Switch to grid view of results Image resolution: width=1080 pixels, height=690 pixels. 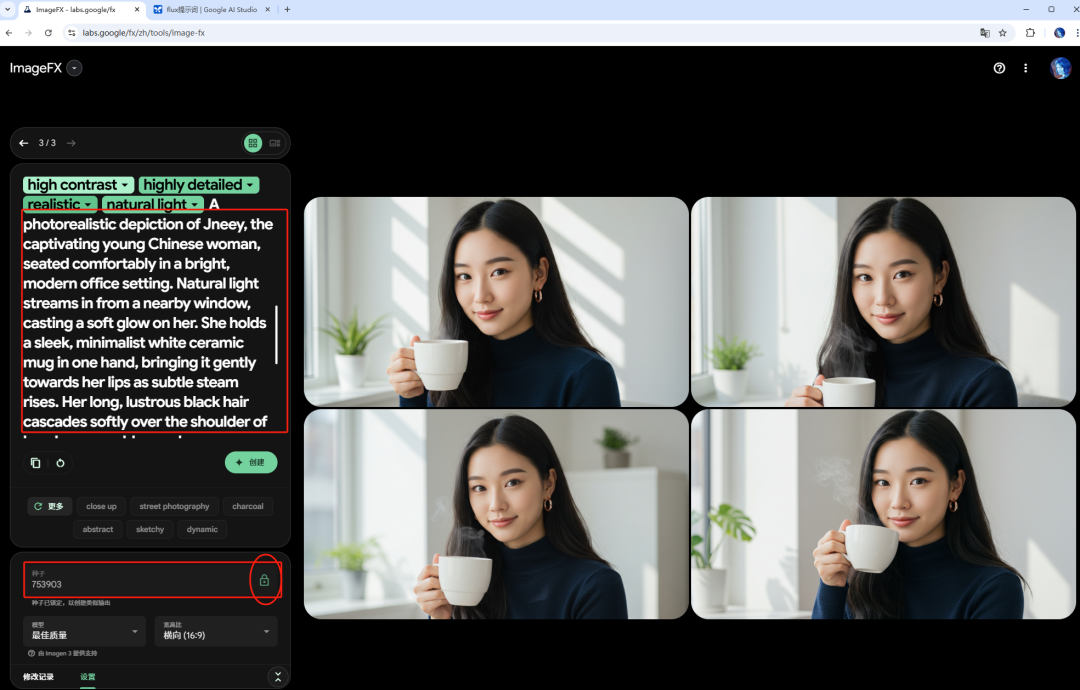click(253, 143)
